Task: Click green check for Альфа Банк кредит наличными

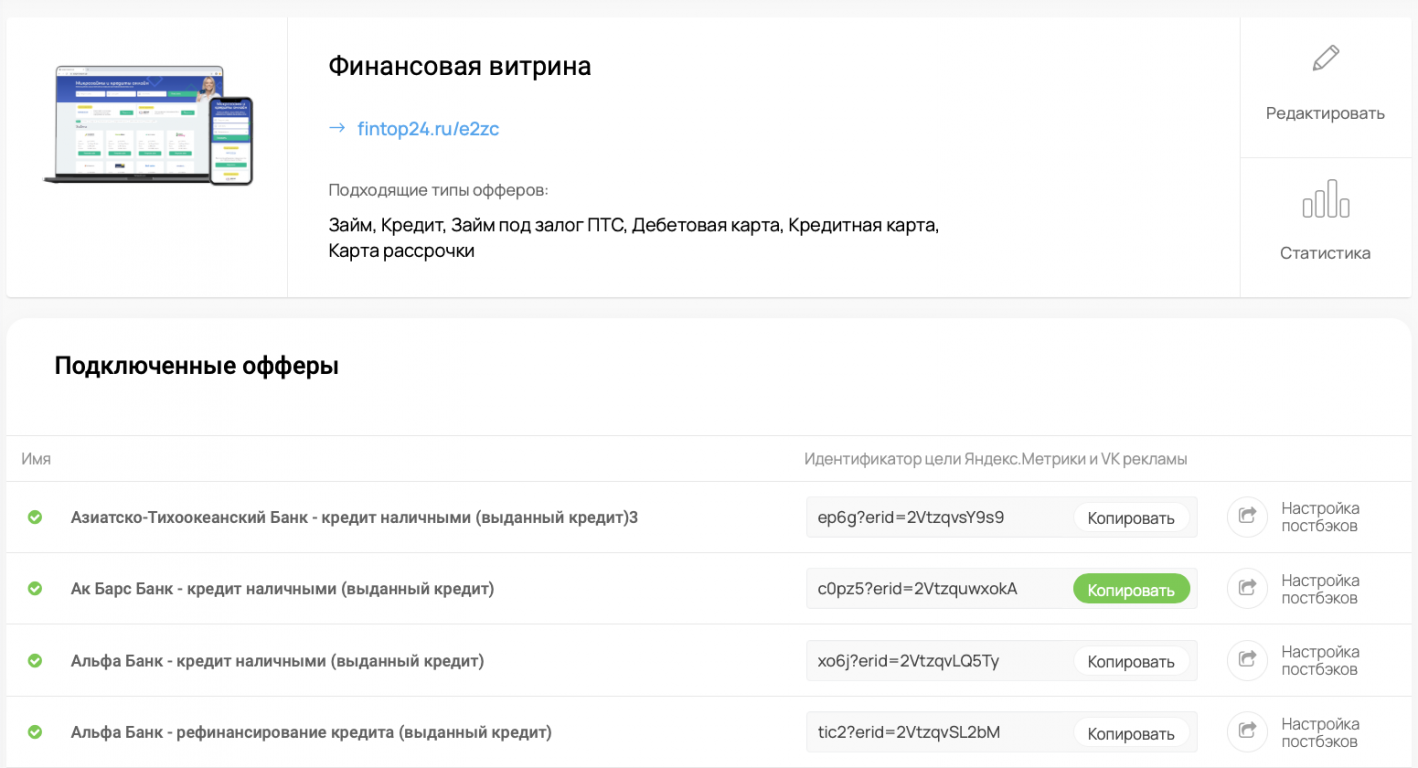Action: [35, 661]
